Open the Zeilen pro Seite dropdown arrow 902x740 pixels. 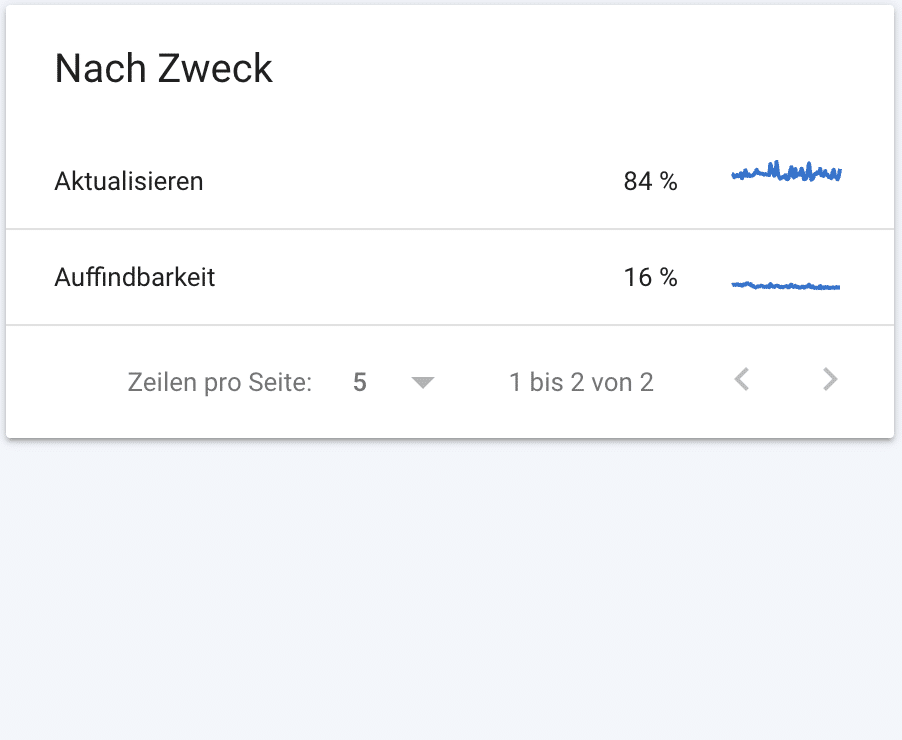pyautogui.click(x=423, y=381)
